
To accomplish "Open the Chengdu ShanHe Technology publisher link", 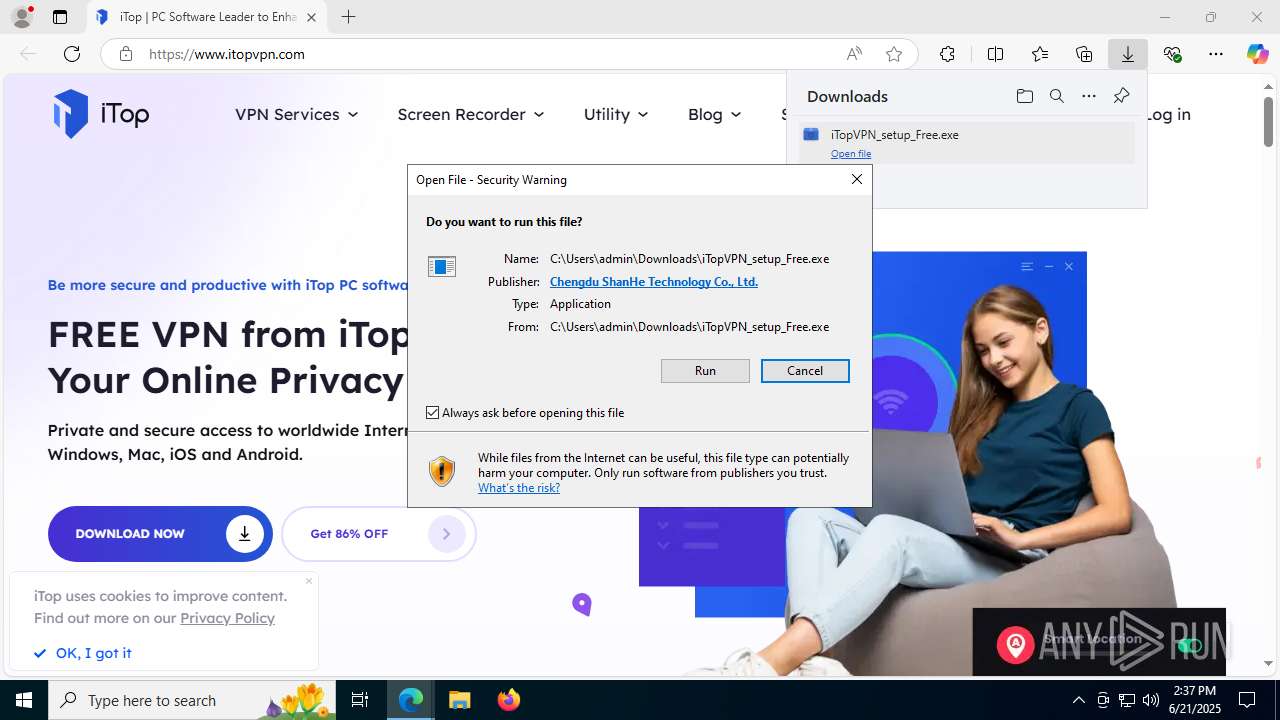I will click(x=654, y=282).
